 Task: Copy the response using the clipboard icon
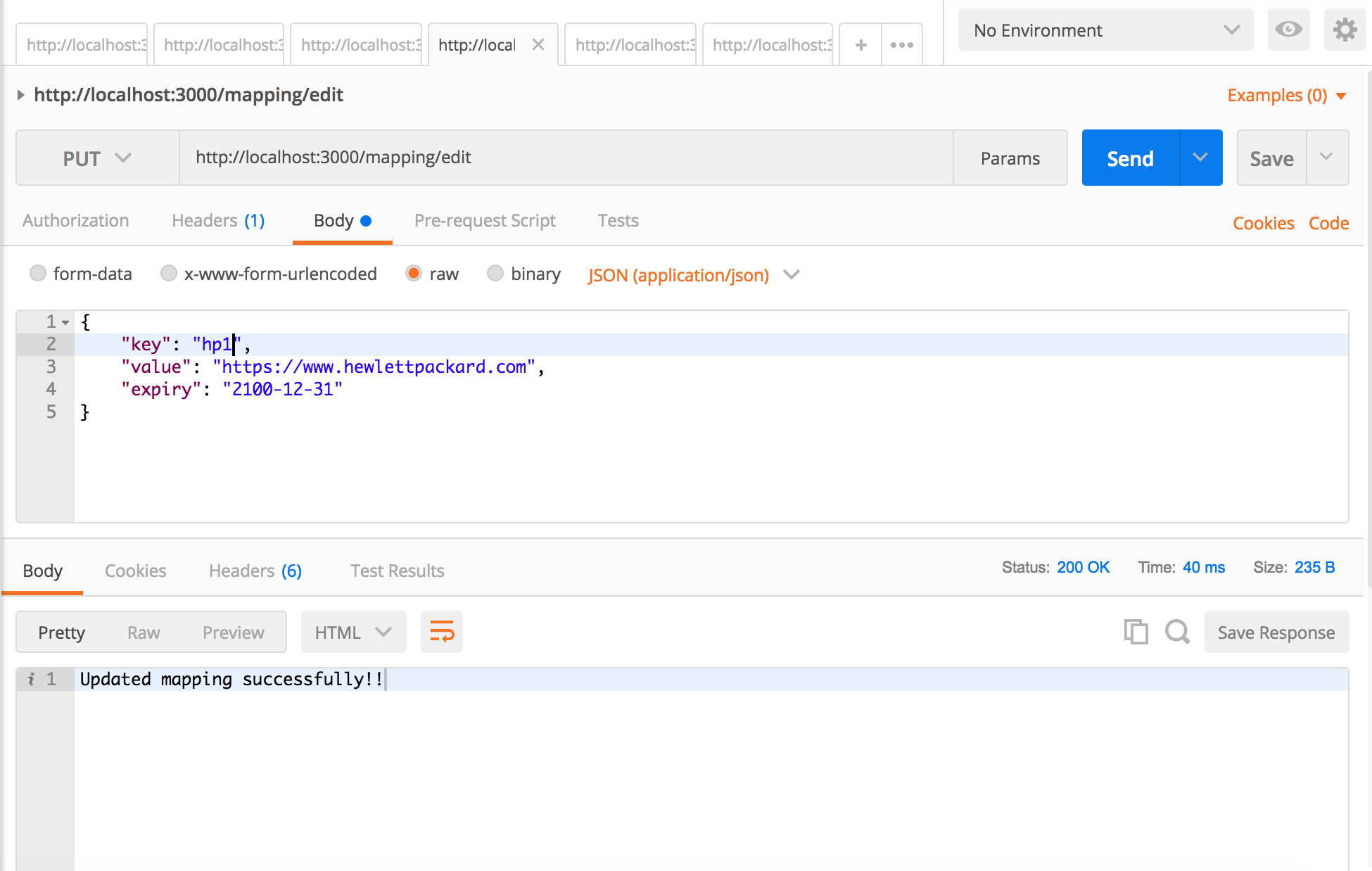(x=1136, y=632)
